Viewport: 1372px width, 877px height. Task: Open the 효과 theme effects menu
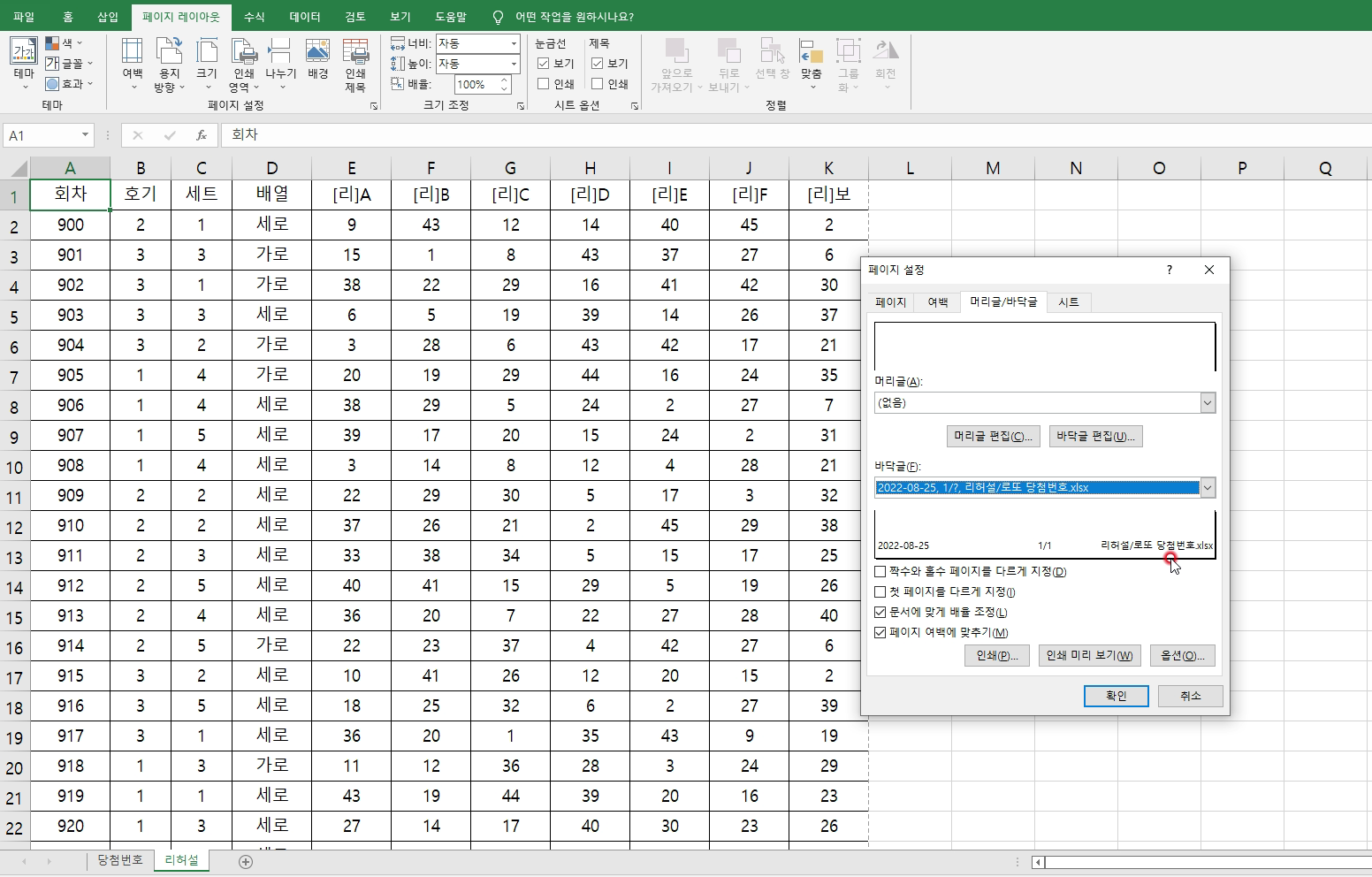(x=69, y=83)
